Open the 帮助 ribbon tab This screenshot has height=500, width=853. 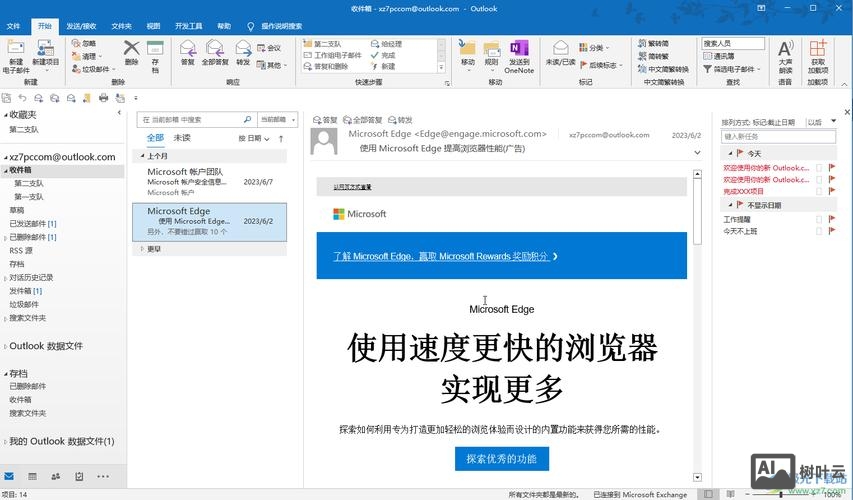tap(224, 26)
